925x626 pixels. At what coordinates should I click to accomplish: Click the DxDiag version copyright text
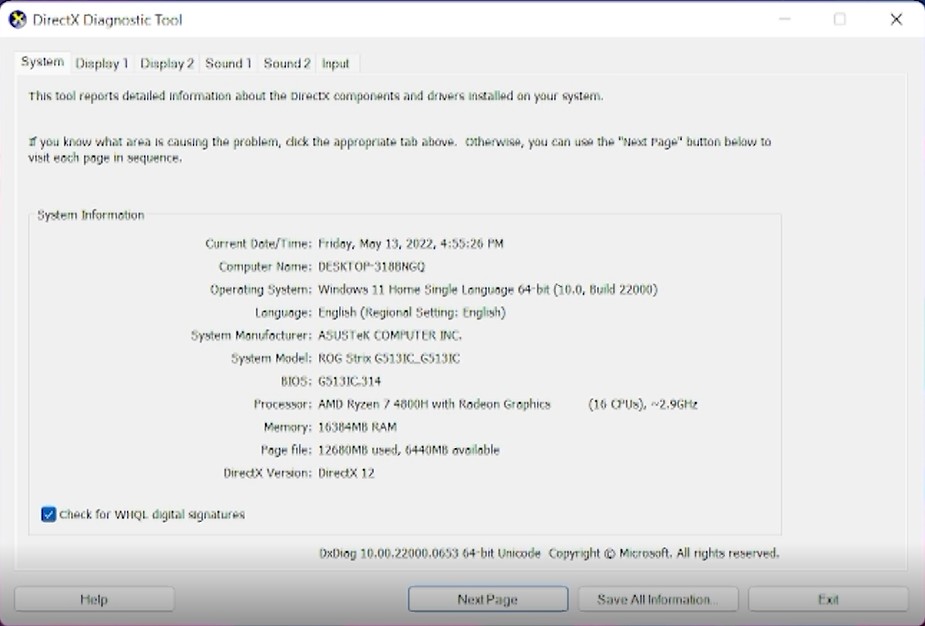[x=549, y=553]
